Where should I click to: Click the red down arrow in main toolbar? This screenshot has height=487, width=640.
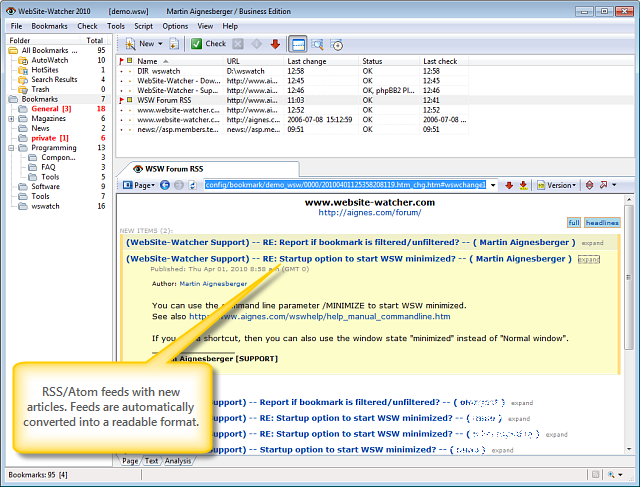pyautogui.click(x=276, y=44)
